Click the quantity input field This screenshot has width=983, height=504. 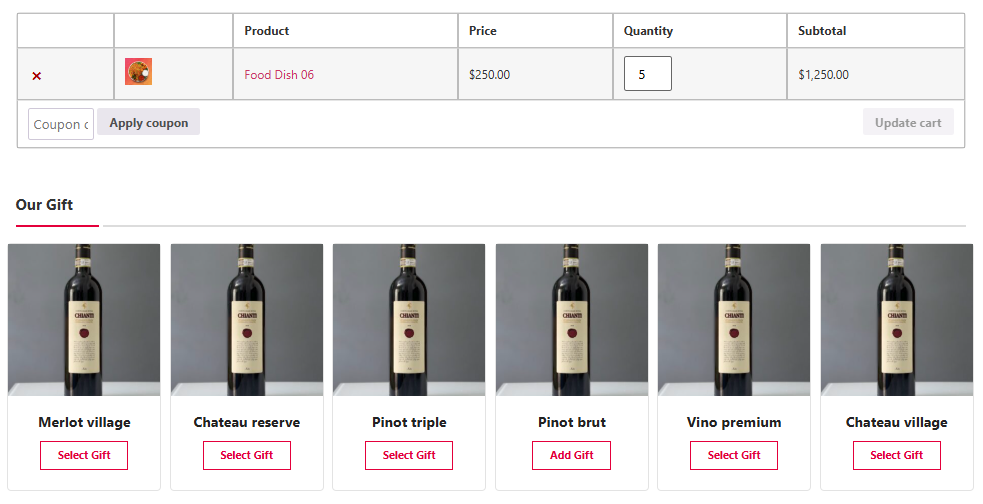point(647,74)
